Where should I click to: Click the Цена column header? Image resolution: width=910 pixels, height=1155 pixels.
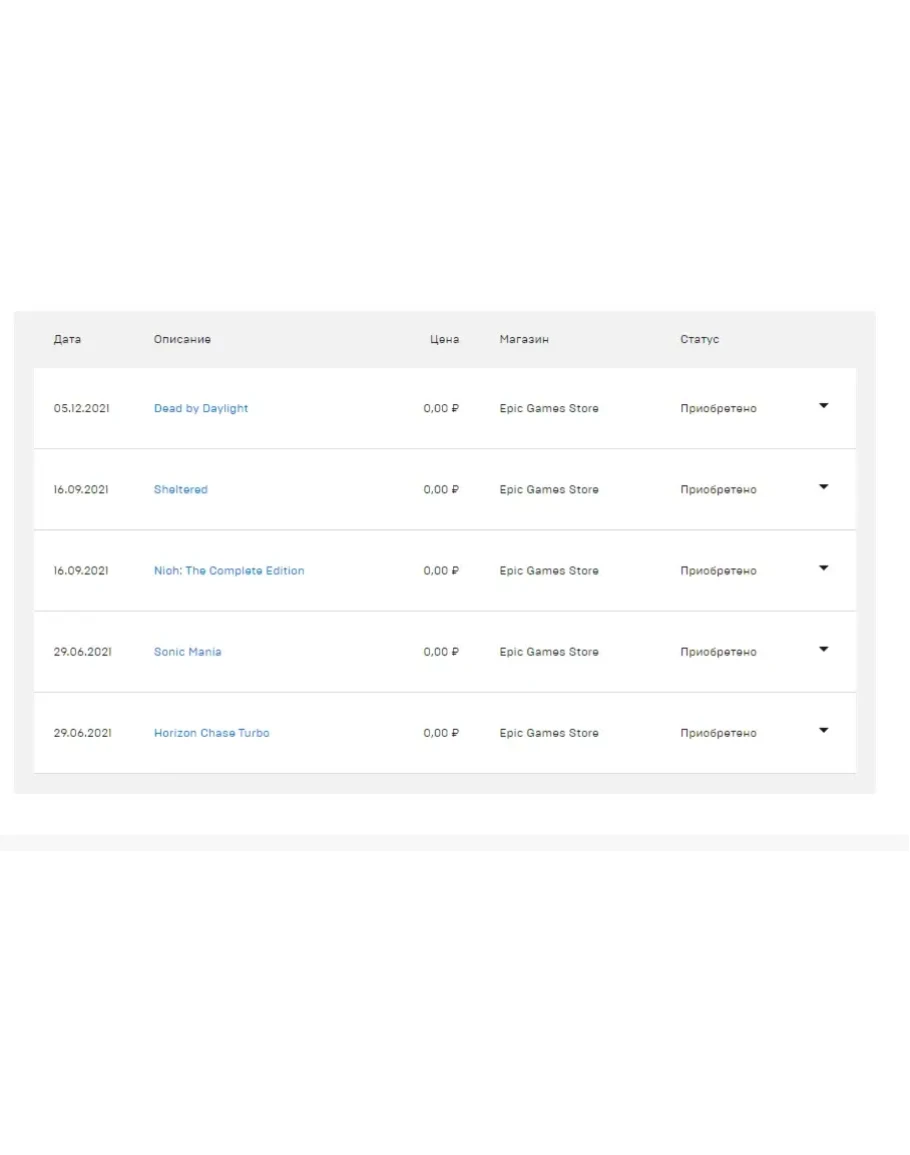click(x=445, y=340)
